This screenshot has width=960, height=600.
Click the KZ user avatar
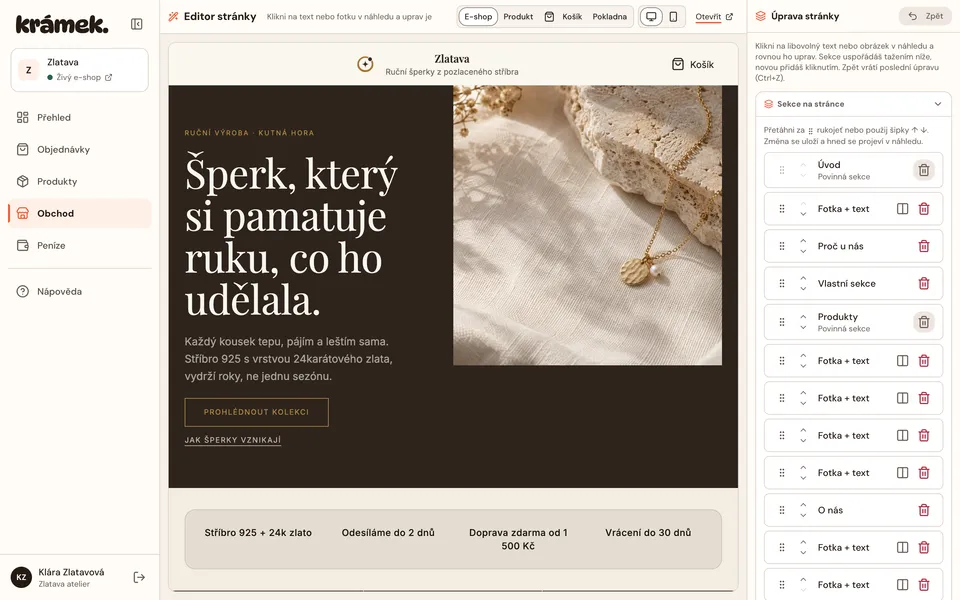click(x=21, y=577)
